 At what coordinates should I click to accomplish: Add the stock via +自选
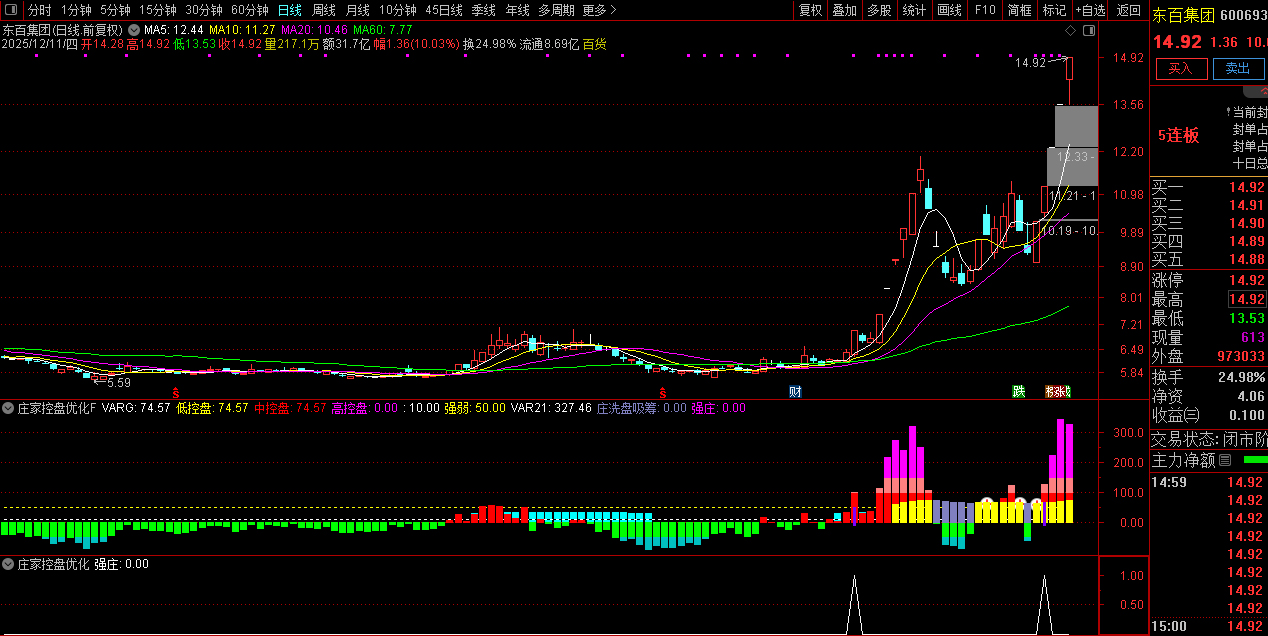point(1090,10)
